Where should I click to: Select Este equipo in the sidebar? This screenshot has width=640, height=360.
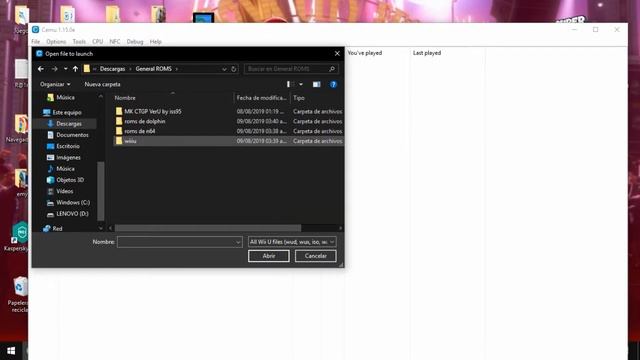coord(62,112)
